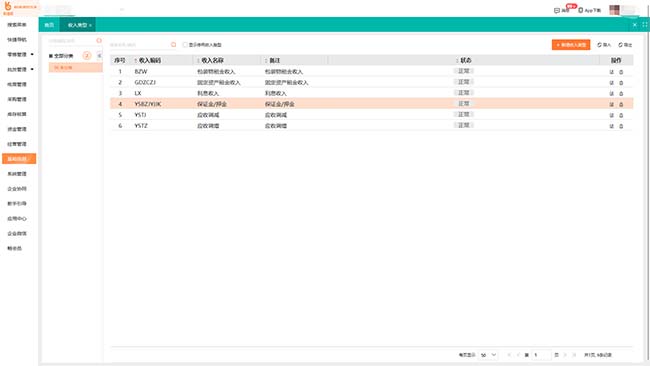Viewport: 650px width, 366px height.
Task: Click the edit icon in the highlighted row 4
Action: coord(611,104)
